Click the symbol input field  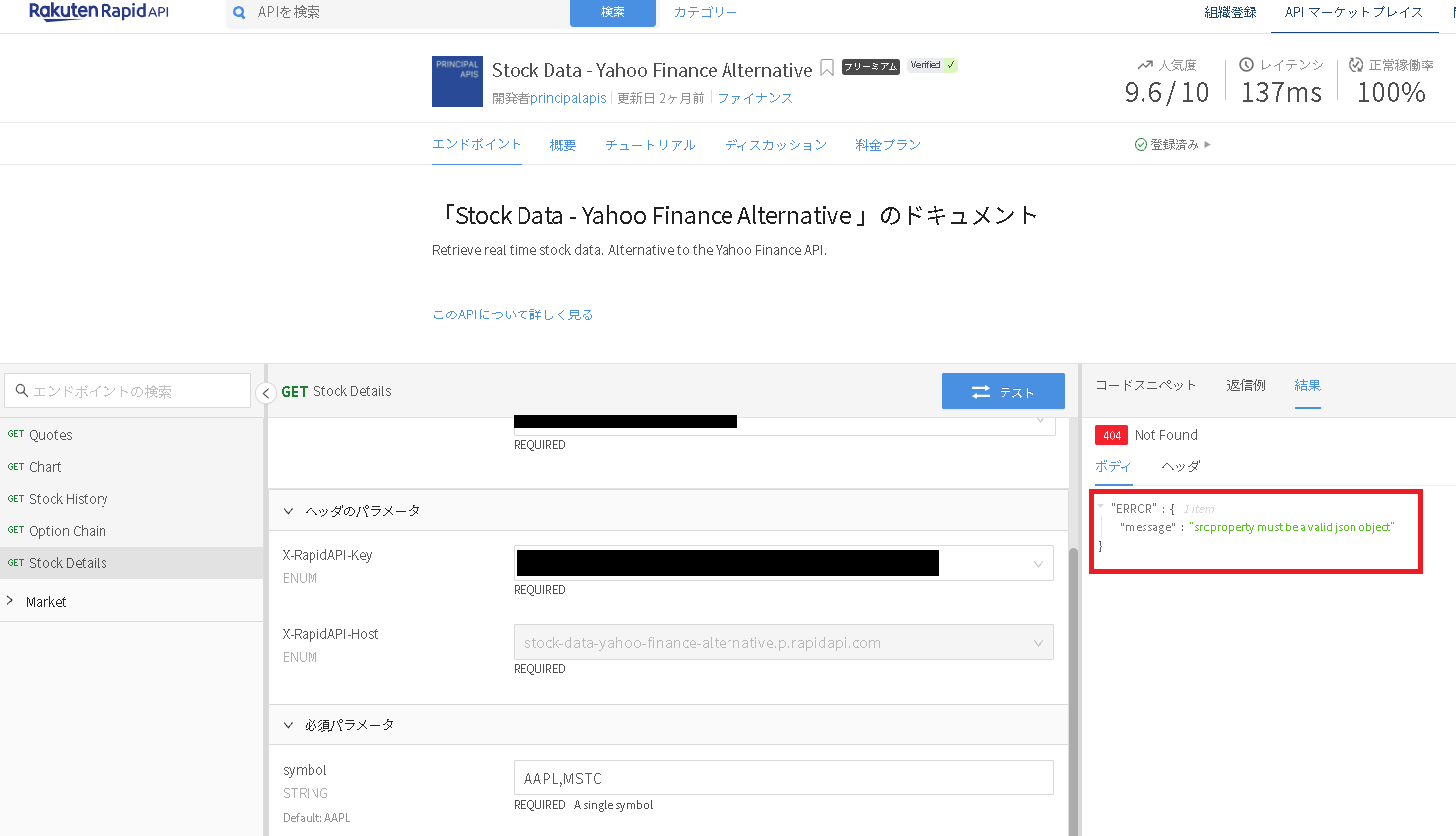click(x=782, y=778)
